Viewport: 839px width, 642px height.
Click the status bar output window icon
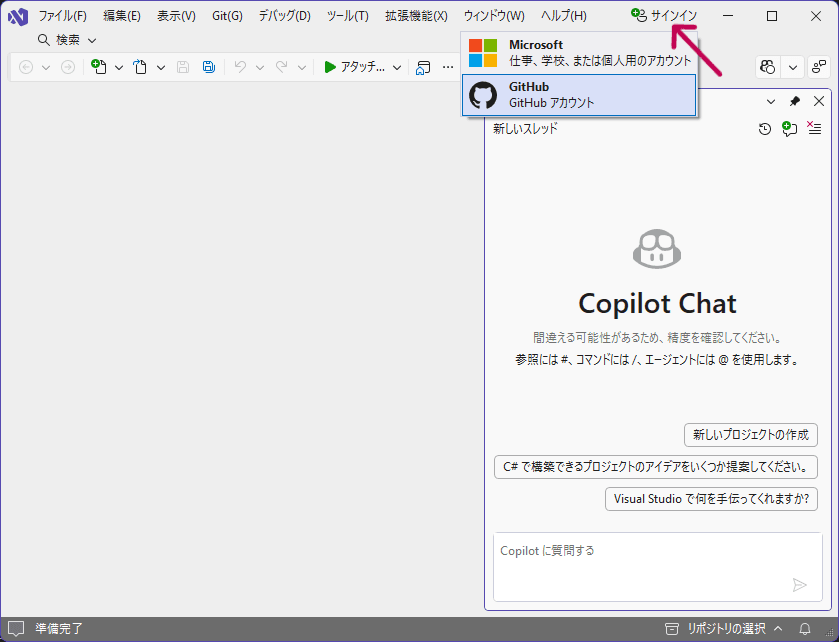point(16,629)
